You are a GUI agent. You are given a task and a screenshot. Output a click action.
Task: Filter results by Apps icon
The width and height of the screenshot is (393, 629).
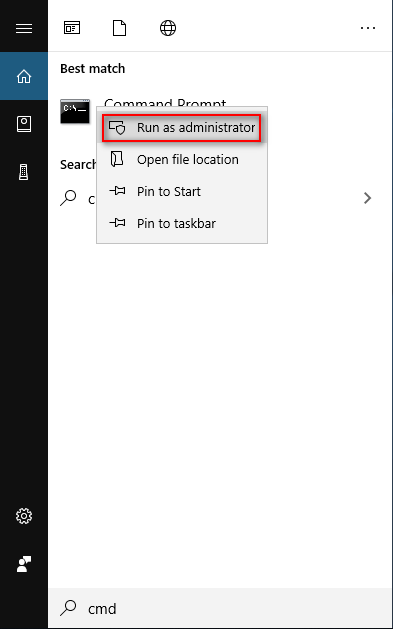(72, 28)
